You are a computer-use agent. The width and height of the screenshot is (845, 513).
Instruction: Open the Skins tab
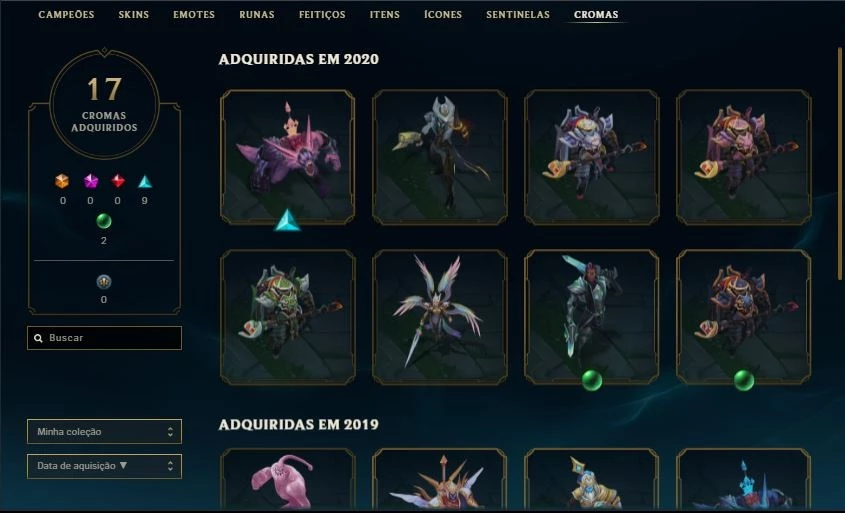134,15
